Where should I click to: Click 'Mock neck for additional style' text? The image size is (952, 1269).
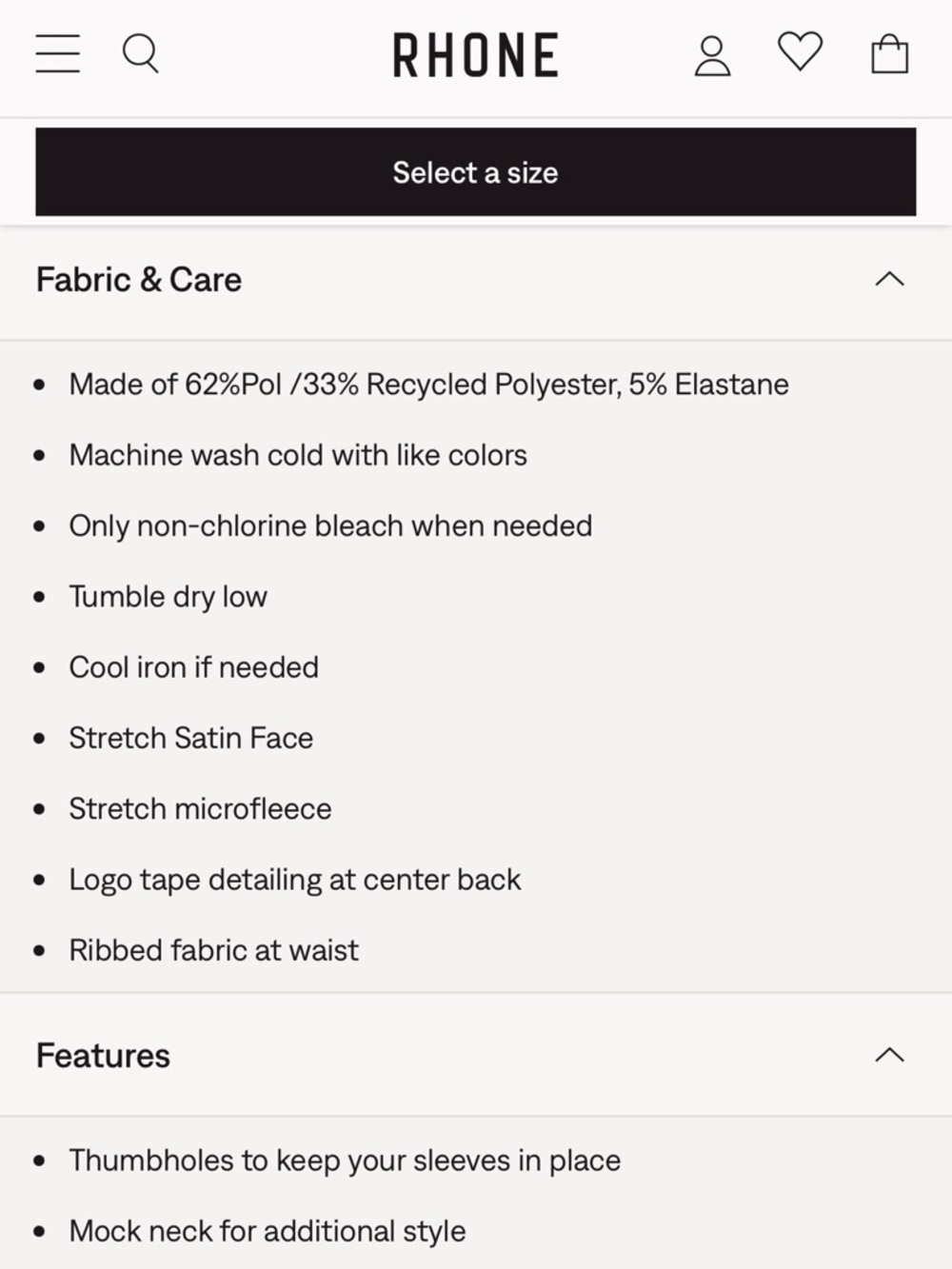(268, 1231)
